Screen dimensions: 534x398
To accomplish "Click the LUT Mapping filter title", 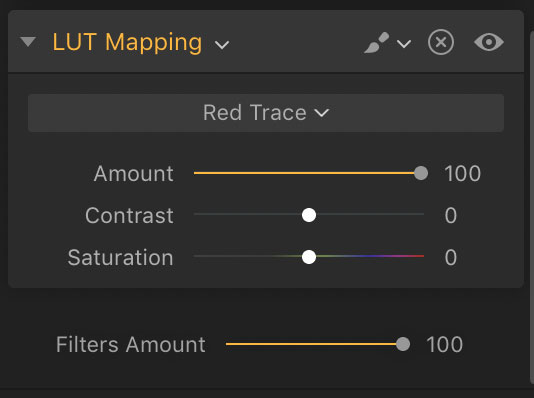I will pos(127,43).
